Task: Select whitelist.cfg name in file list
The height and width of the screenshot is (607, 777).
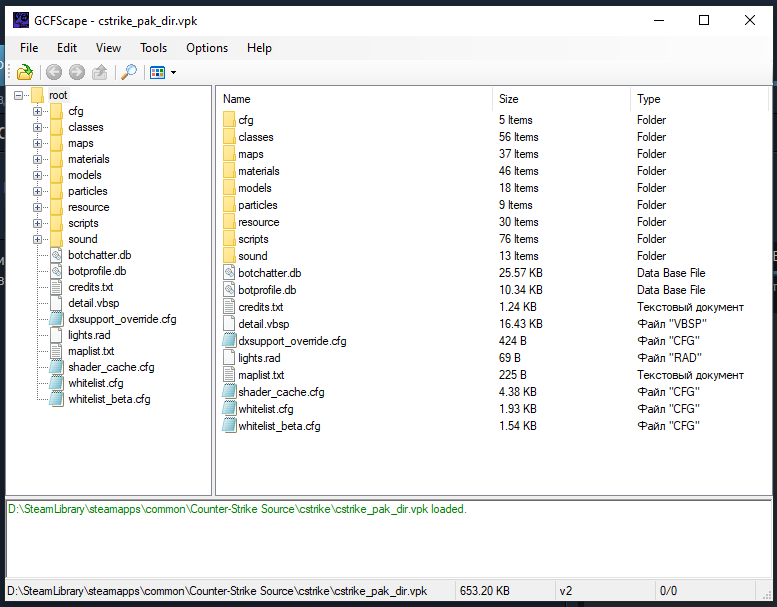Action: (266, 409)
